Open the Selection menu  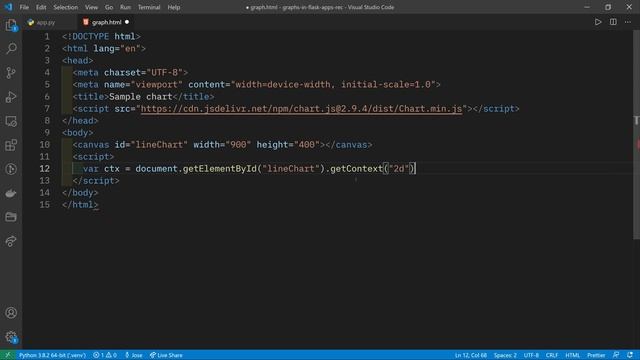click(x=65, y=7)
